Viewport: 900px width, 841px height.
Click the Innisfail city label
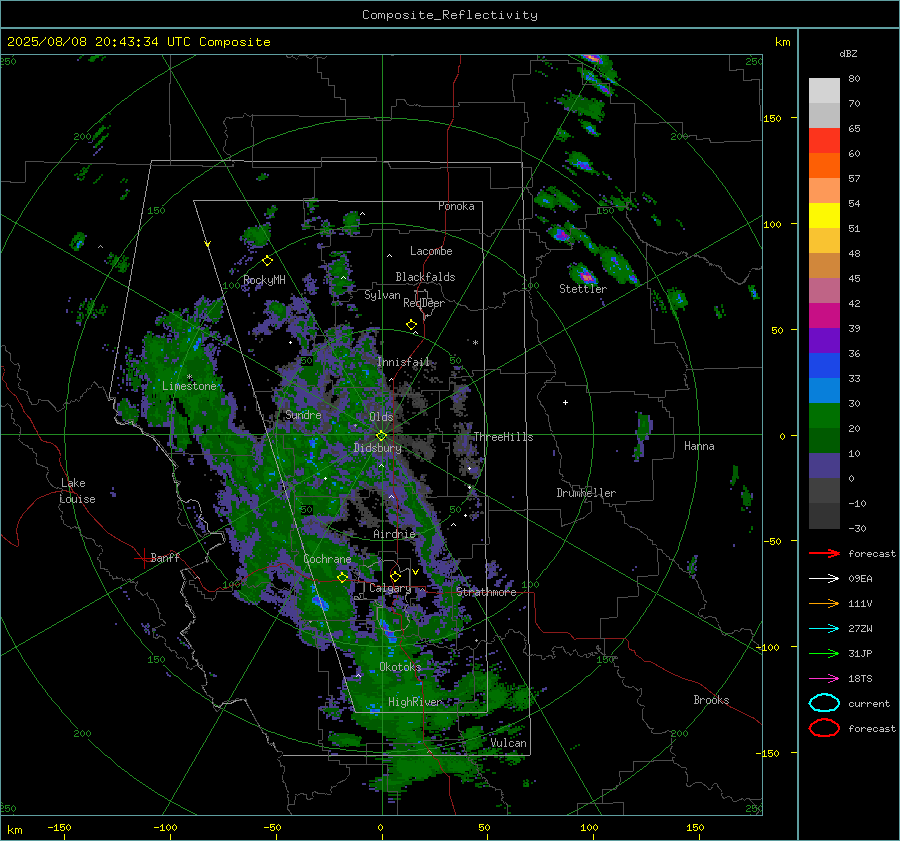(x=404, y=362)
